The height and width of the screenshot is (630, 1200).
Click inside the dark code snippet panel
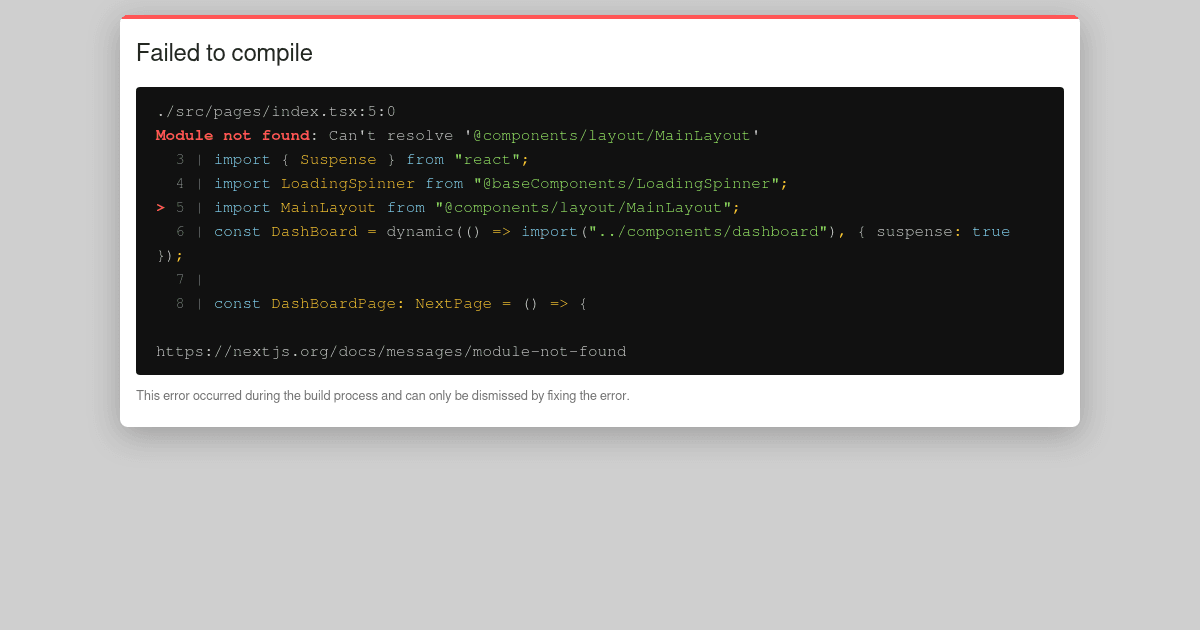600,330
